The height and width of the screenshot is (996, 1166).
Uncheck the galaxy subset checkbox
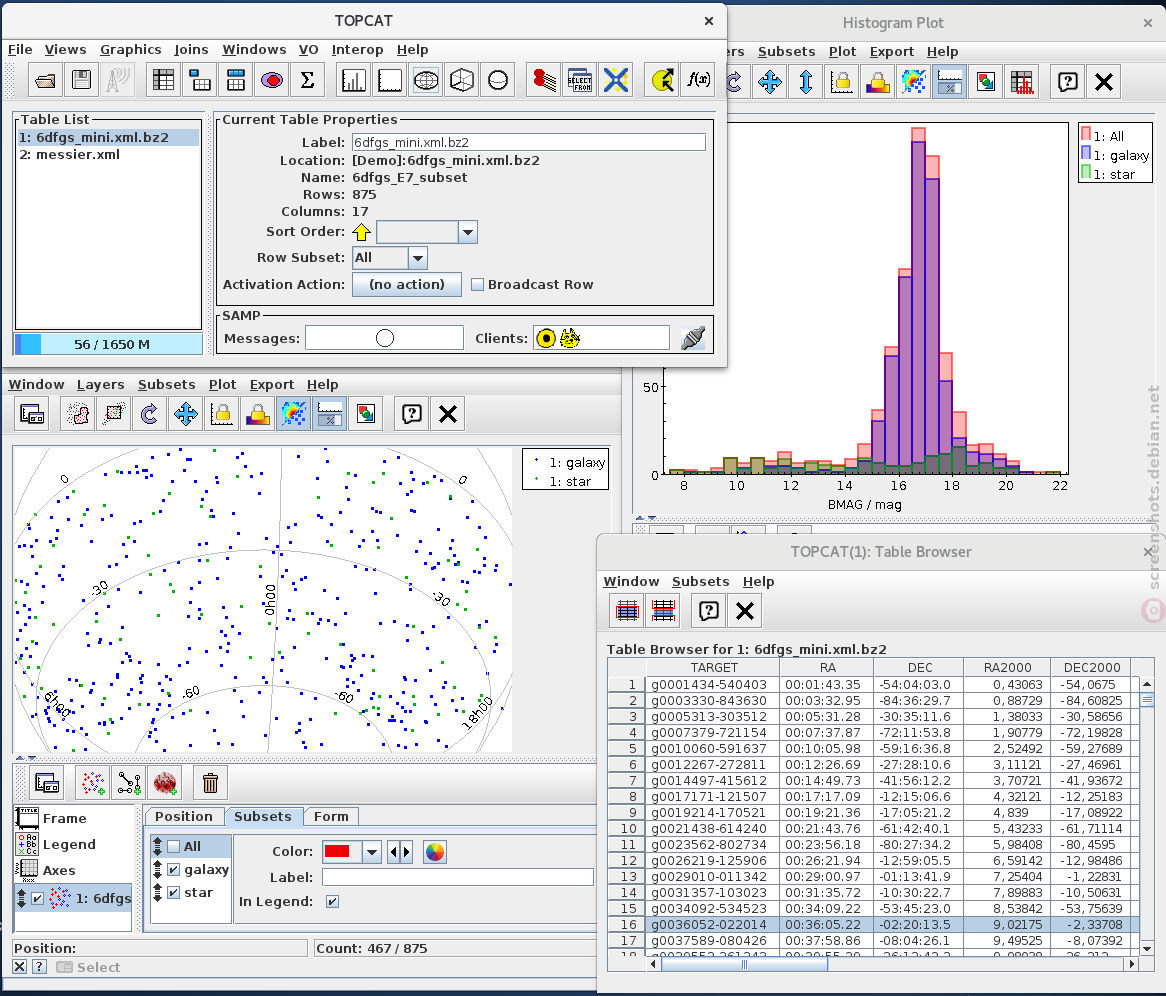tap(173, 870)
